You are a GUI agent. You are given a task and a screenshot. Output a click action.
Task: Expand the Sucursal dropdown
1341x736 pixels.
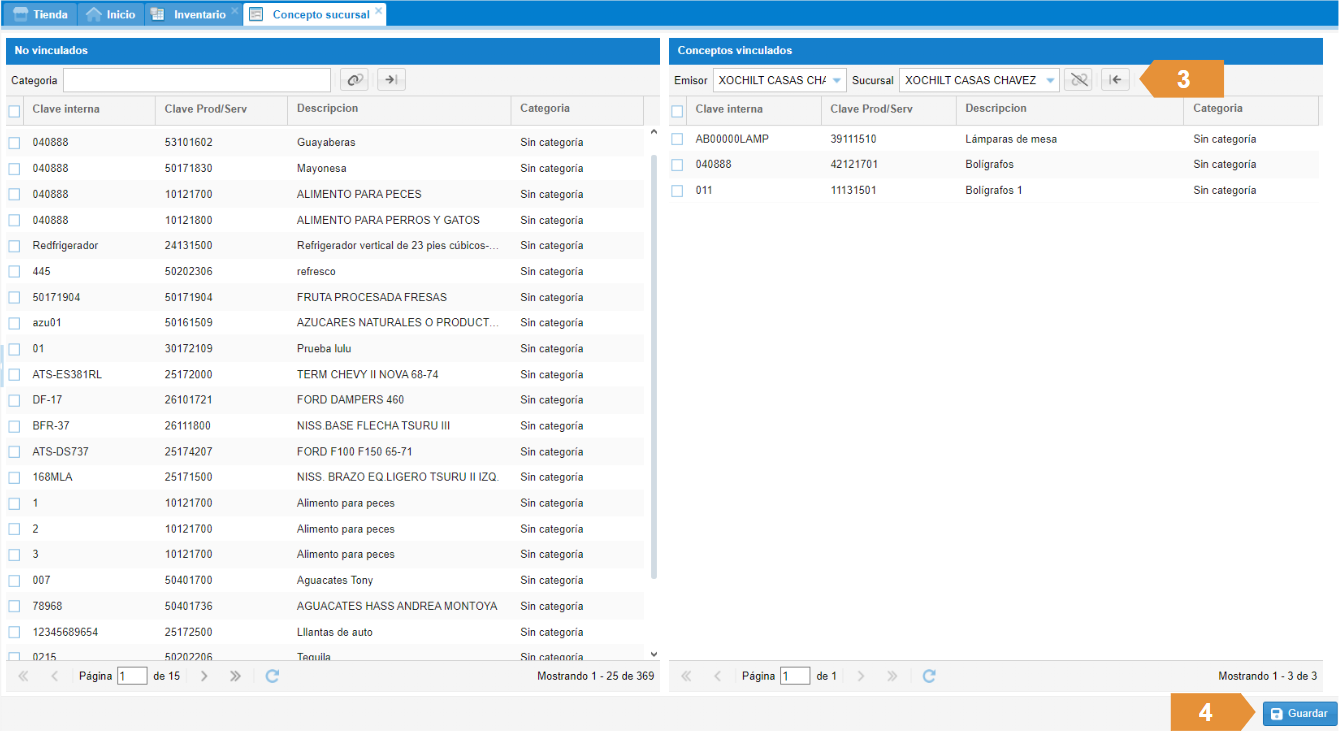coord(1049,80)
